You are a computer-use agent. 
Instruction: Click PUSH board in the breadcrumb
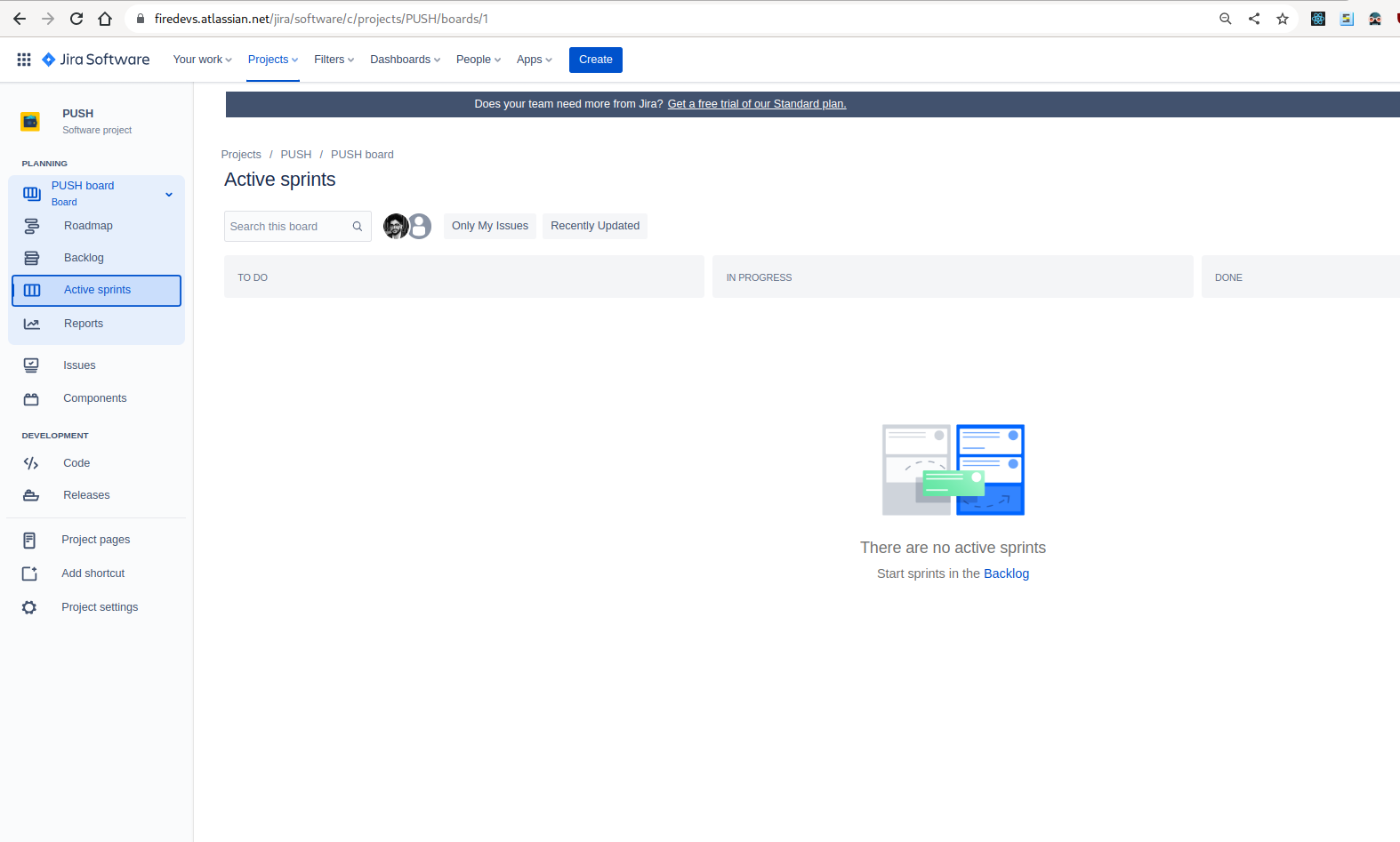point(362,155)
